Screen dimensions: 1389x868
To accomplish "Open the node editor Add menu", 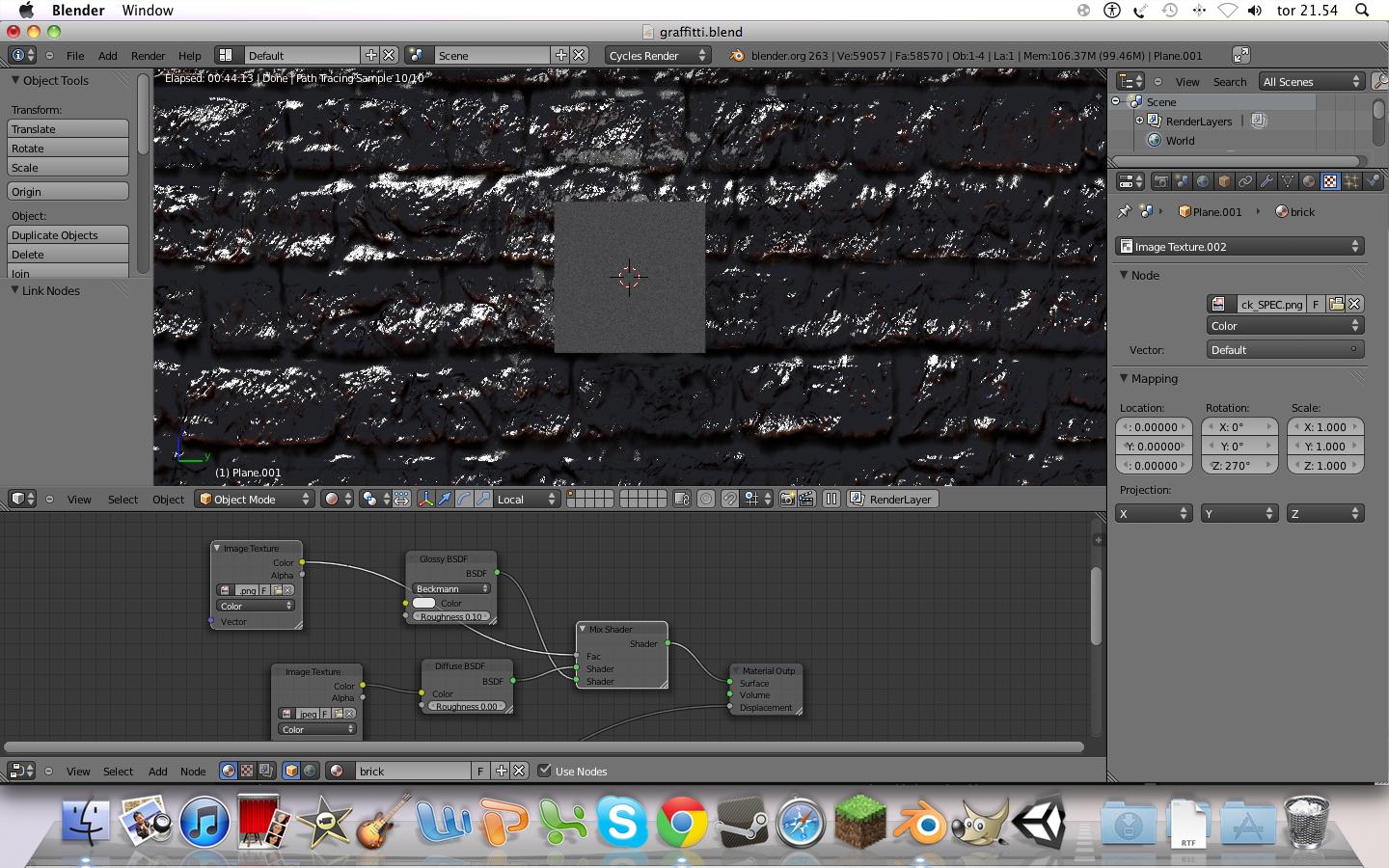I will 157,772.
